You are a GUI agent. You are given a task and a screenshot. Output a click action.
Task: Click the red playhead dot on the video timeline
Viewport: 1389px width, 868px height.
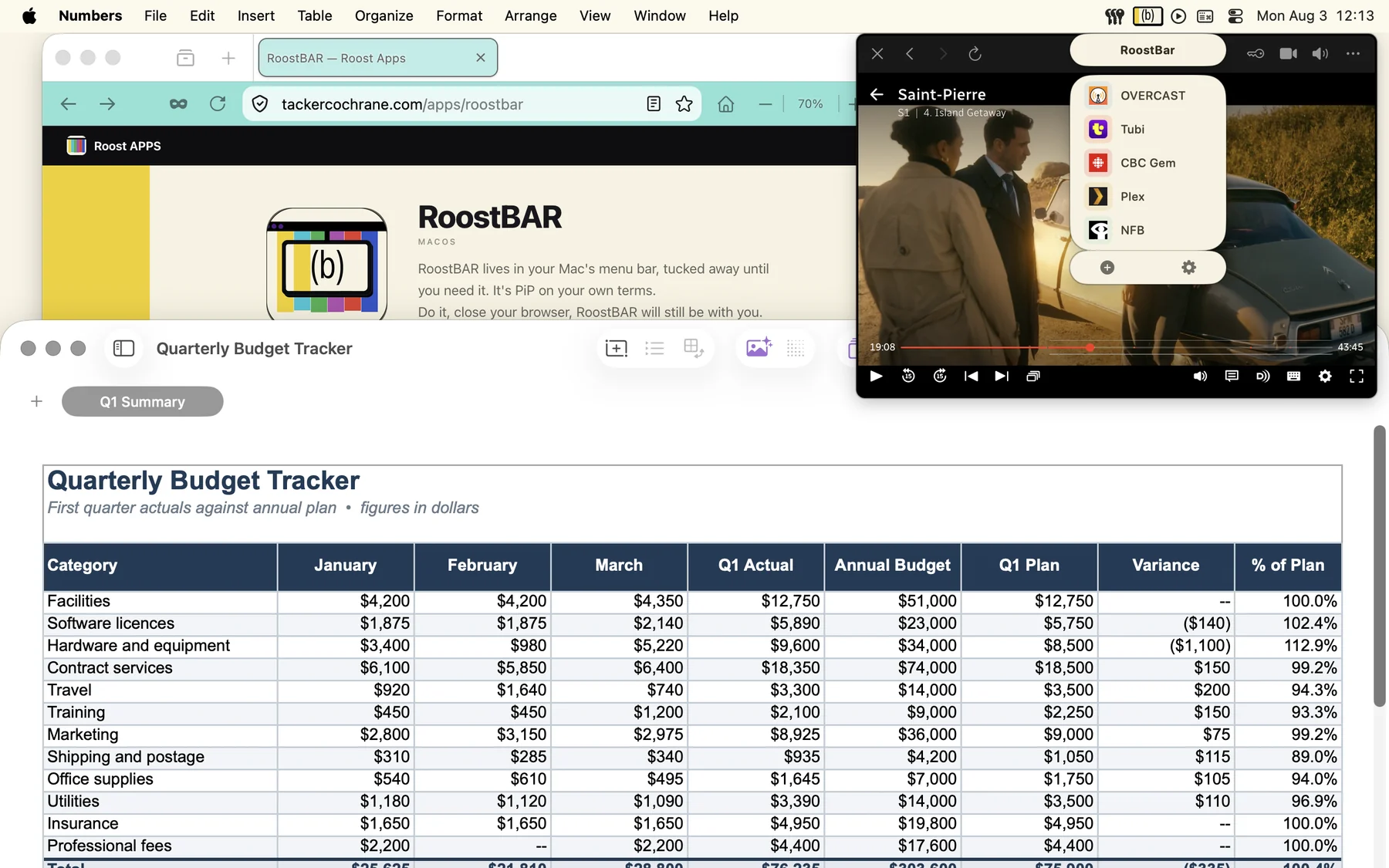point(1090,347)
